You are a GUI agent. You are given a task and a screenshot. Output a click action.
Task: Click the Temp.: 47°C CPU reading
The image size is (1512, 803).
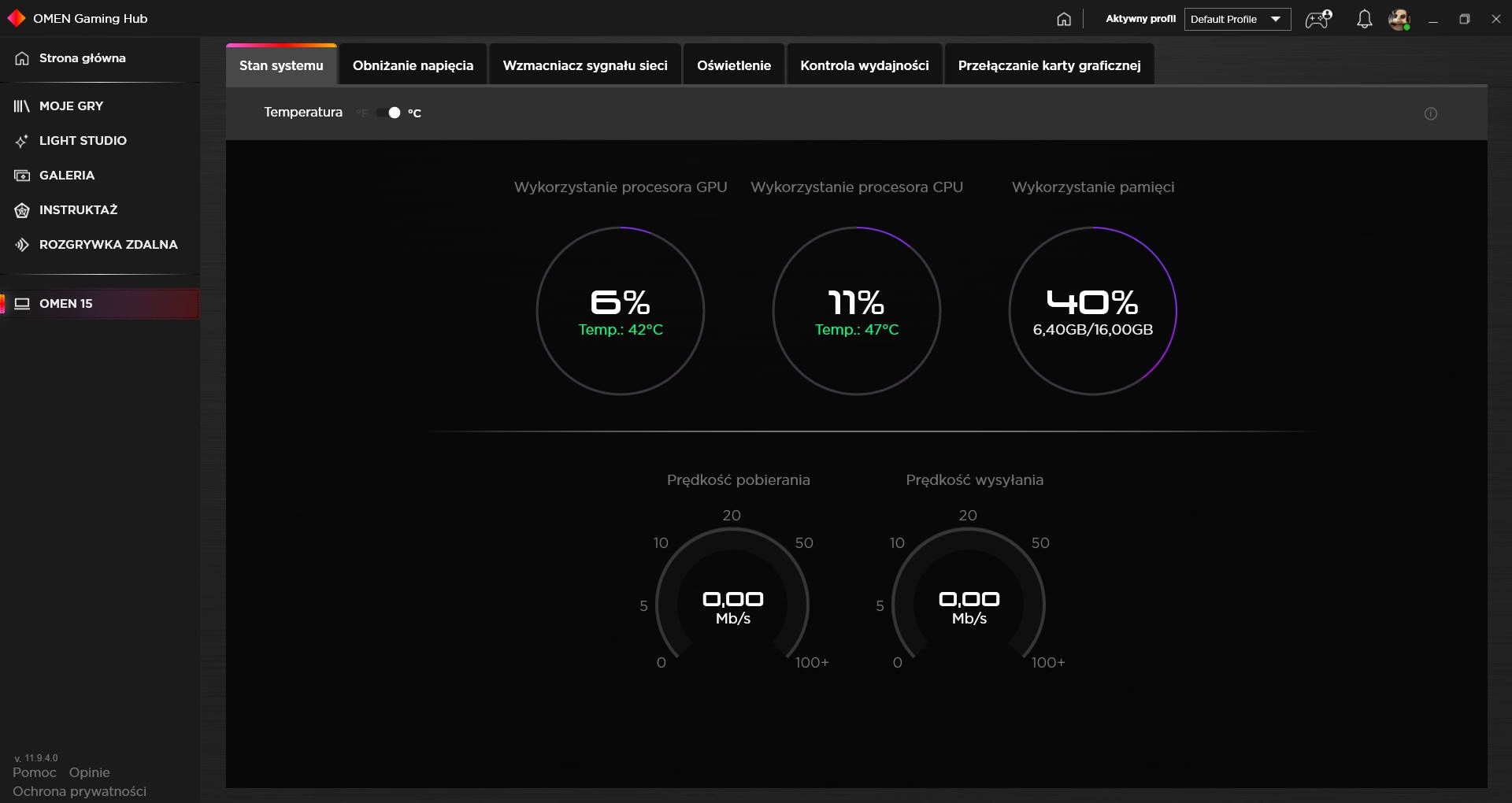point(857,330)
